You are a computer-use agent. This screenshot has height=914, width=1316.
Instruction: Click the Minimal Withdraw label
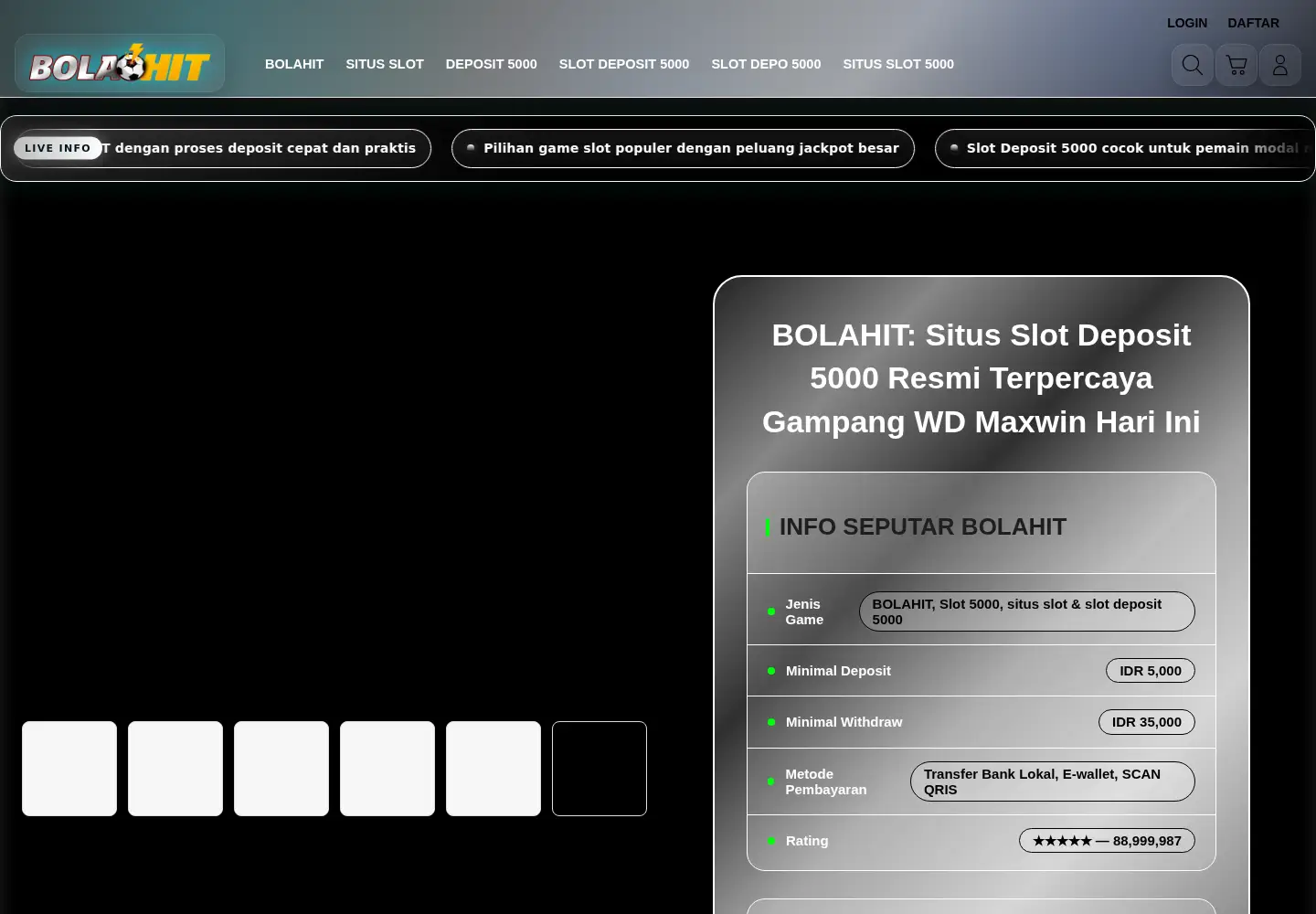844,722
